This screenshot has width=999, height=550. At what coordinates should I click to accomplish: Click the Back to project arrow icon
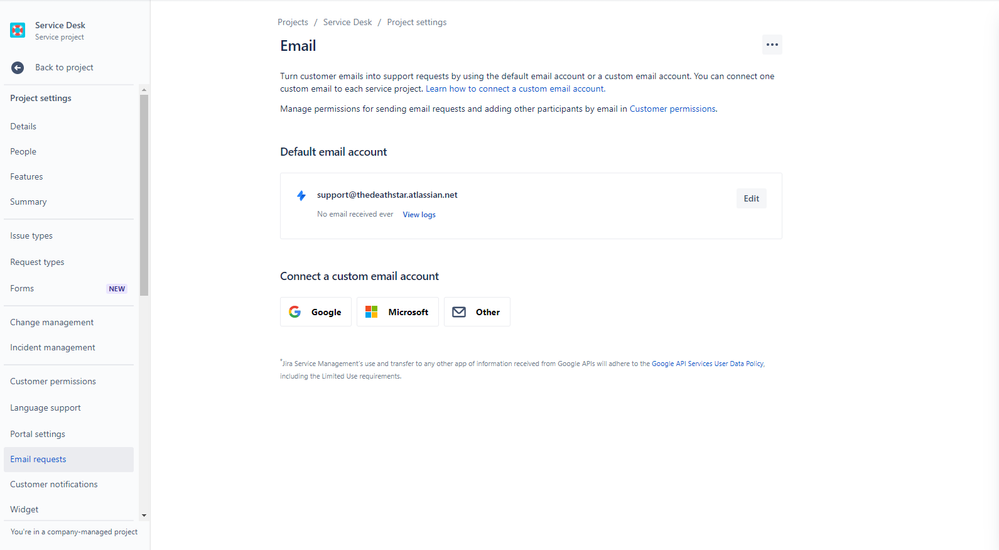click(x=18, y=68)
